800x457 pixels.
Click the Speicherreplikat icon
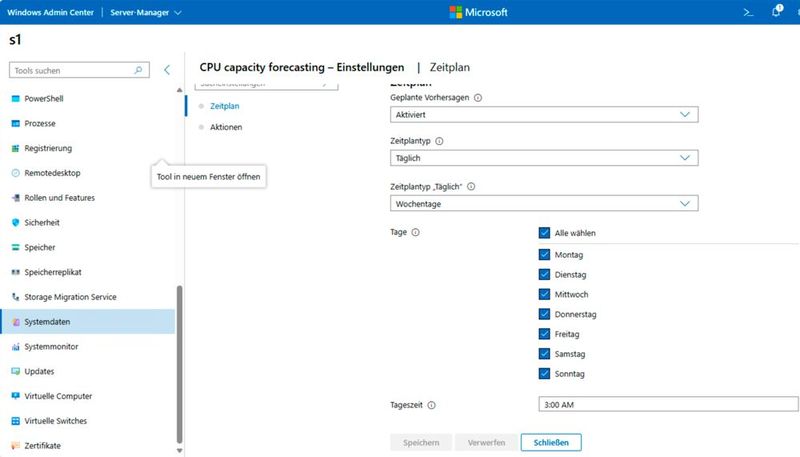(15, 272)
